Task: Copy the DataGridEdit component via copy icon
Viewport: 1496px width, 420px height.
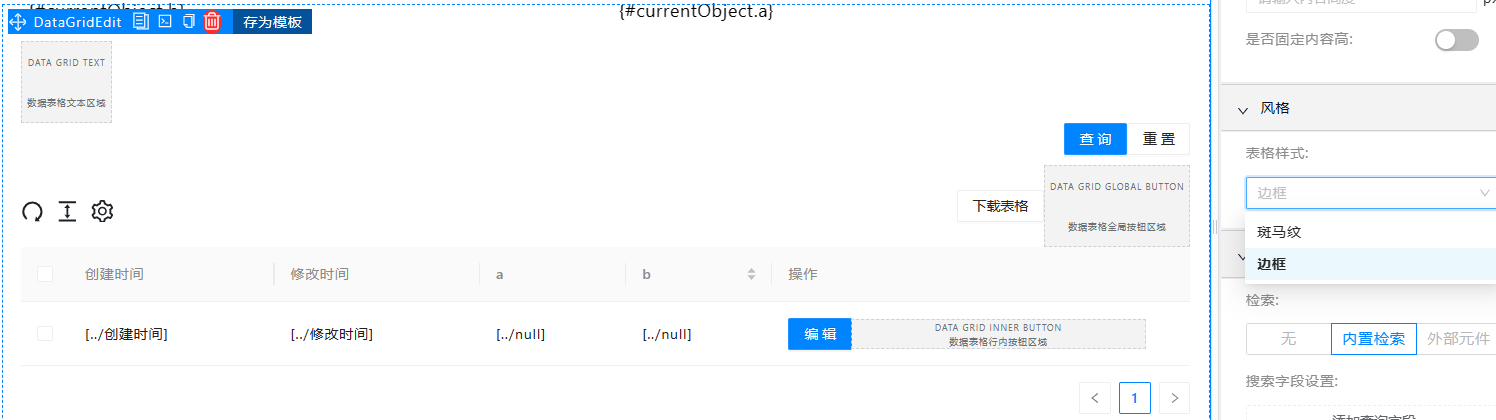Action: (188, 21)
